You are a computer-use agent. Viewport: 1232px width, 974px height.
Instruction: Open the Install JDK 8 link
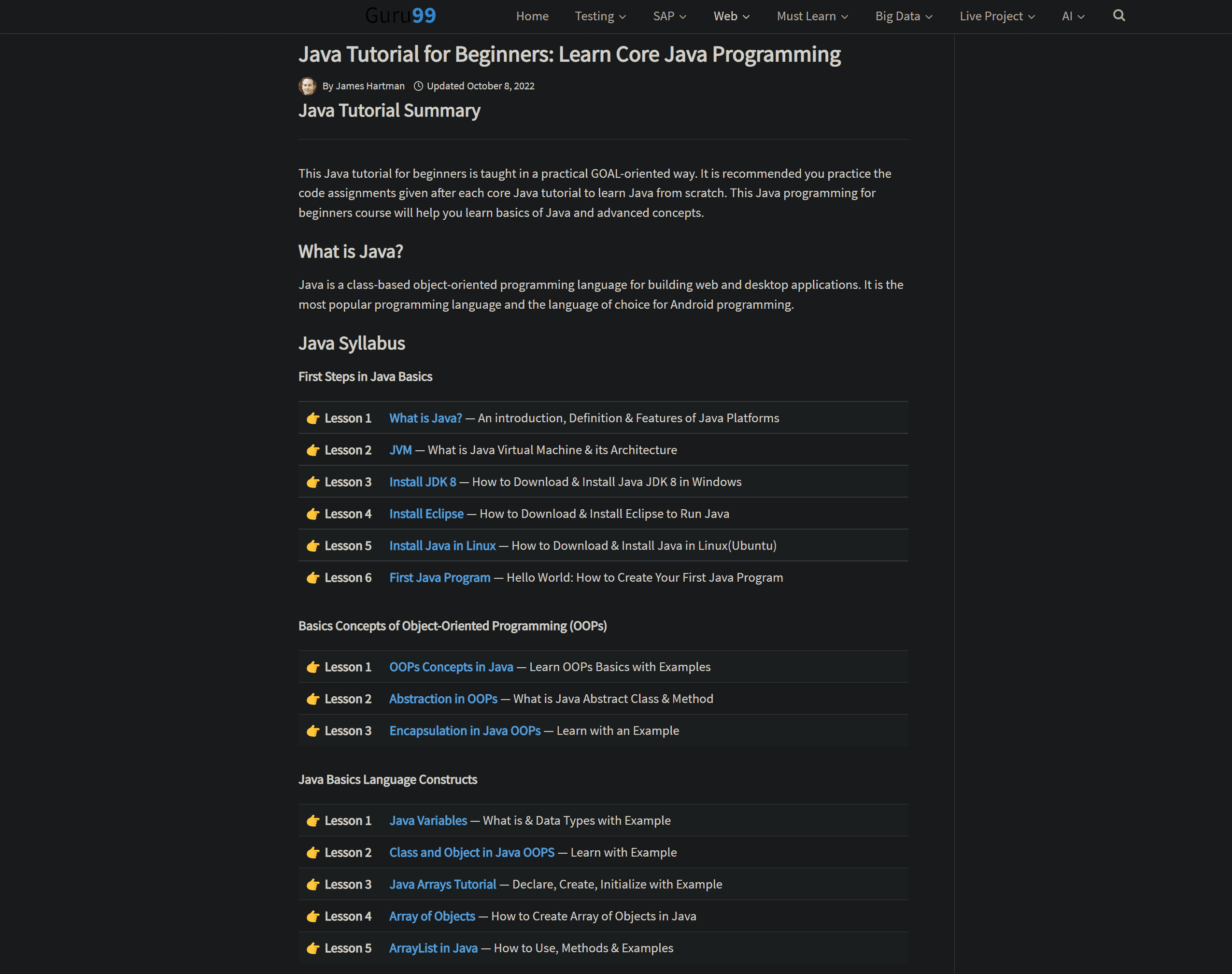423,482
